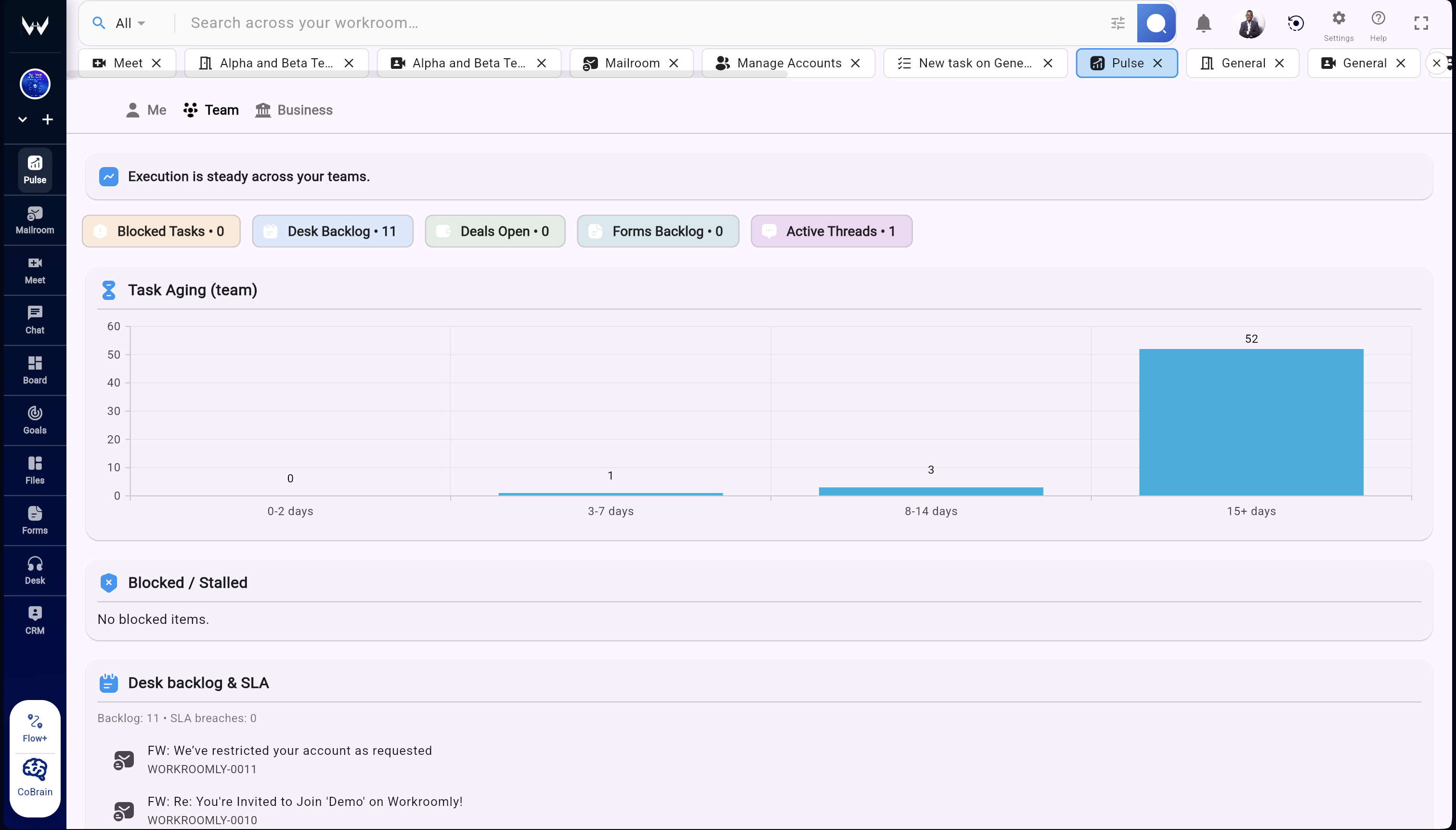Toggle the AI search mode button

(1156, 23)
